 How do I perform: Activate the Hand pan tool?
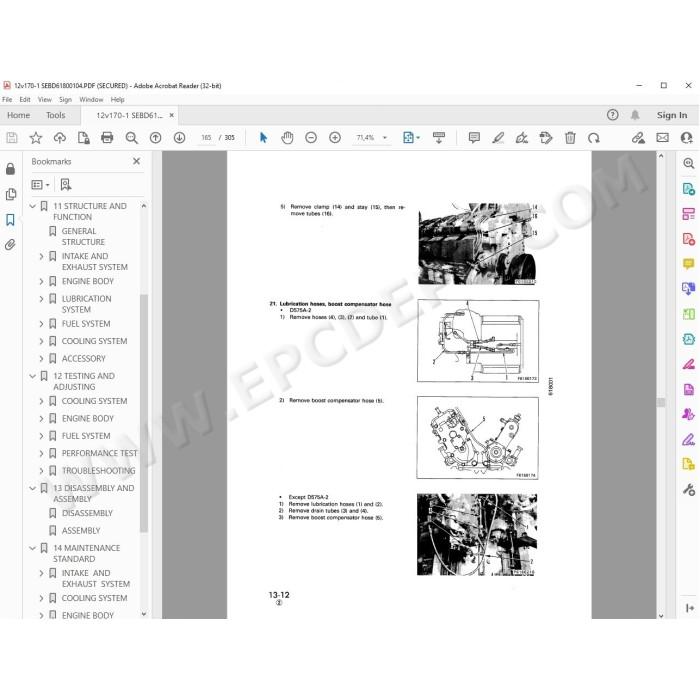287,138
